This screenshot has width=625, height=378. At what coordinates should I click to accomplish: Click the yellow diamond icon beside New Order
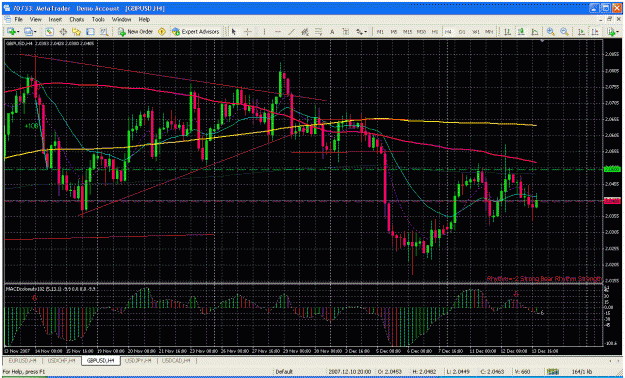(x=162, y=32)
